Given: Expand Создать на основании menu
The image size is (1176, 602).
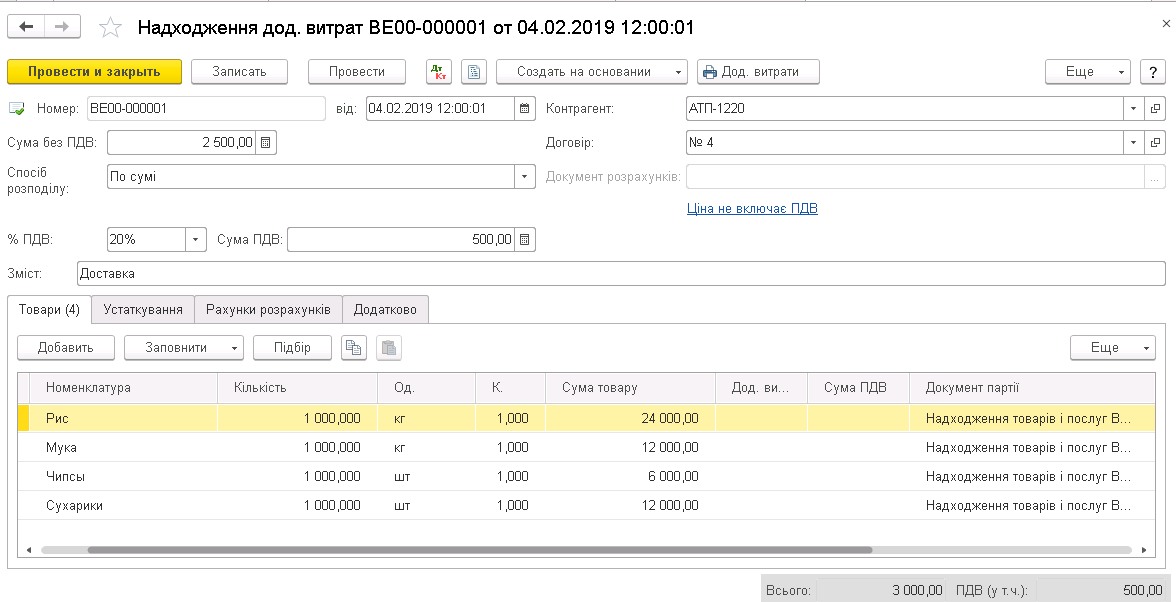Looking at the screenshot, I should pyautogui.click(x=592, y=72).
